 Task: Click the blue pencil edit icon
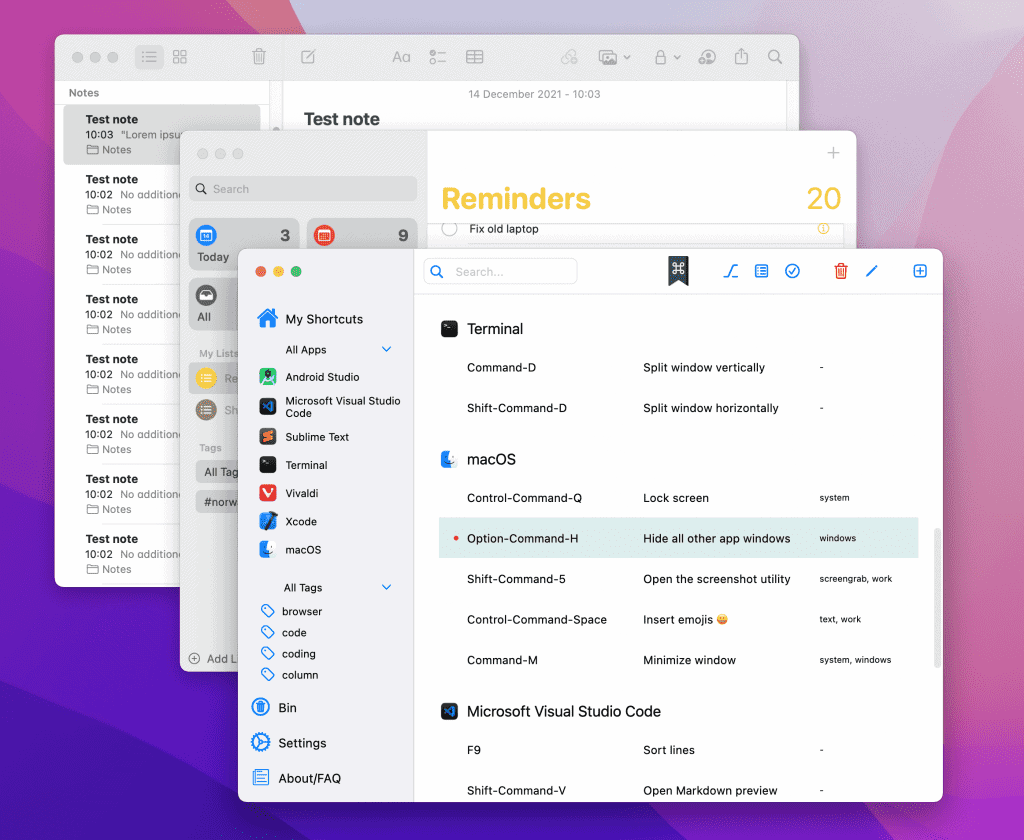[x=871, y=271]
